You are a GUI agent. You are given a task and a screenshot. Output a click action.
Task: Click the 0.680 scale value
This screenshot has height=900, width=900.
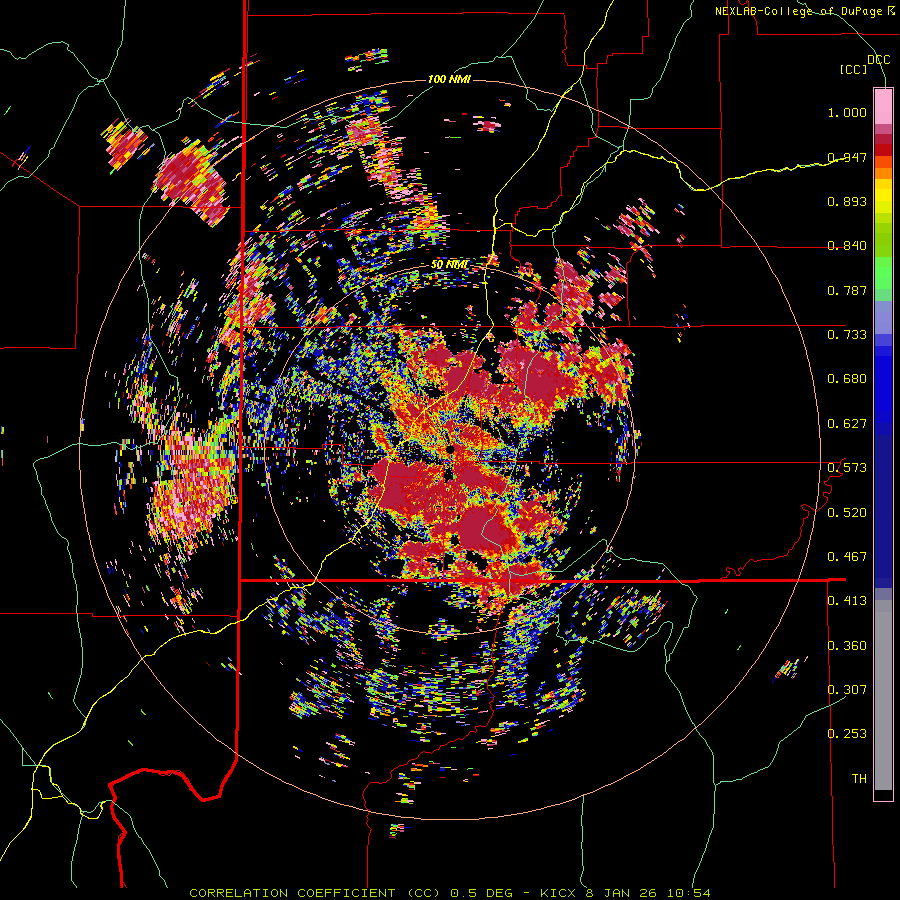click(847, 379)
